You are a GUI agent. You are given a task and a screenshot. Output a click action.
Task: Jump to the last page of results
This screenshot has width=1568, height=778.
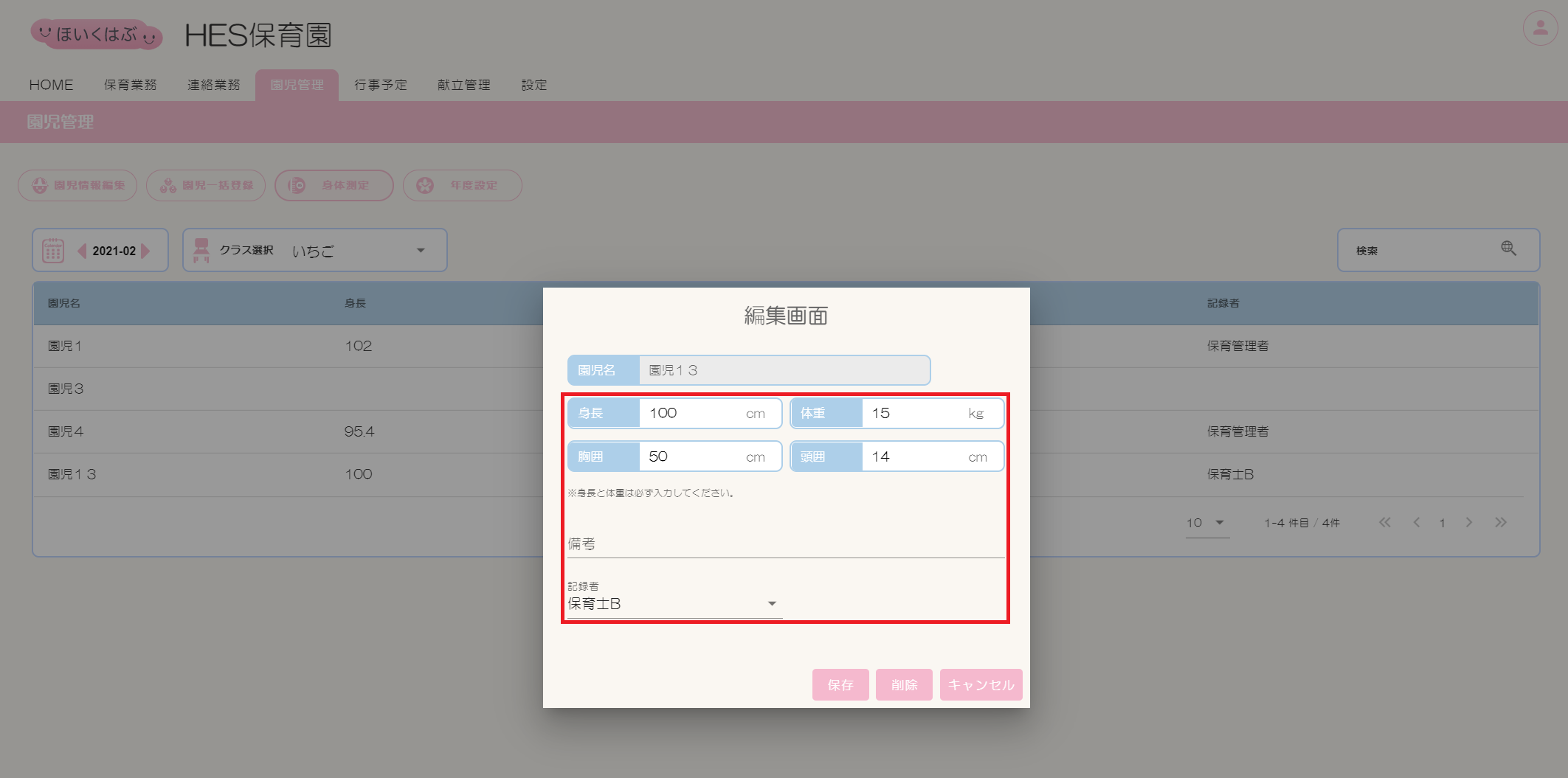point(1500,522)
